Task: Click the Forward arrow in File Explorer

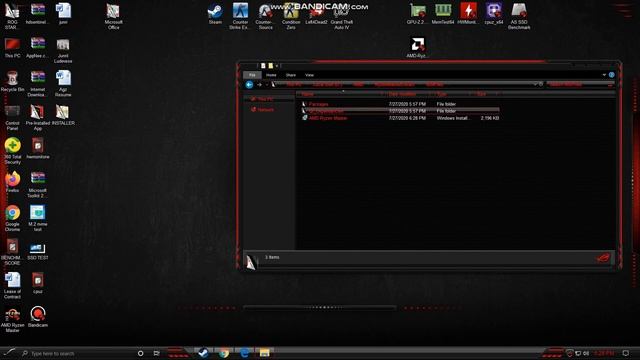Action: (259, 84)
